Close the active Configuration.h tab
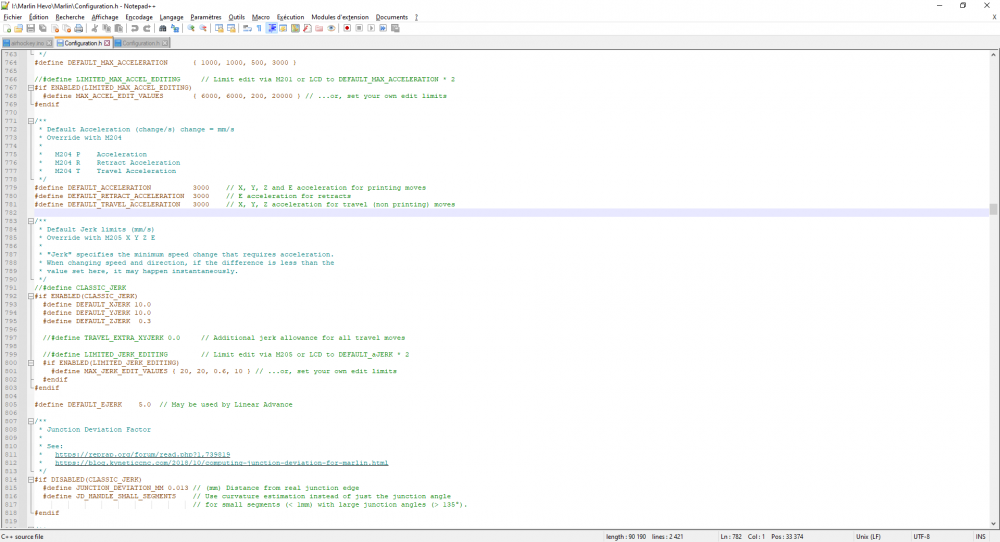This screenshot has width=1000, height=542. click(107, 43)
